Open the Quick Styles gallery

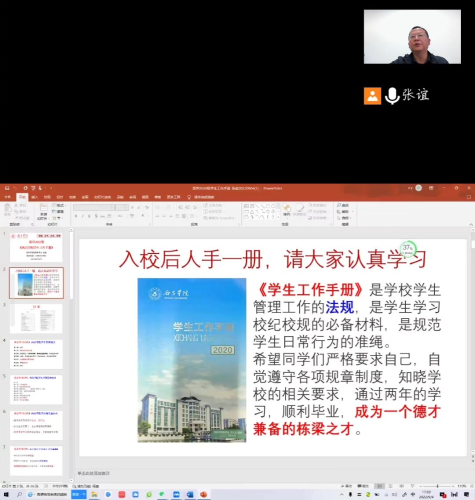click(299, 210)
